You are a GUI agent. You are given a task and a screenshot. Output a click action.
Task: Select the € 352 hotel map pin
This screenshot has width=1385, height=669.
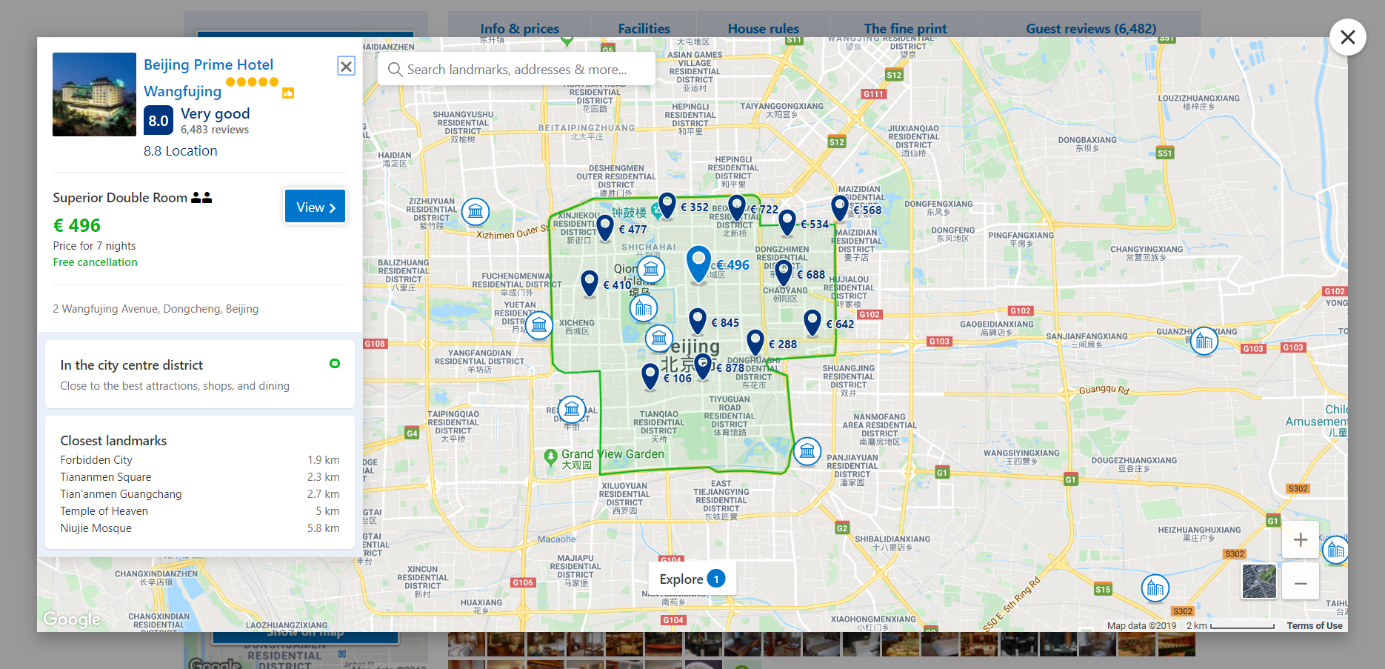pyautogui.click(x=667, y=206)
